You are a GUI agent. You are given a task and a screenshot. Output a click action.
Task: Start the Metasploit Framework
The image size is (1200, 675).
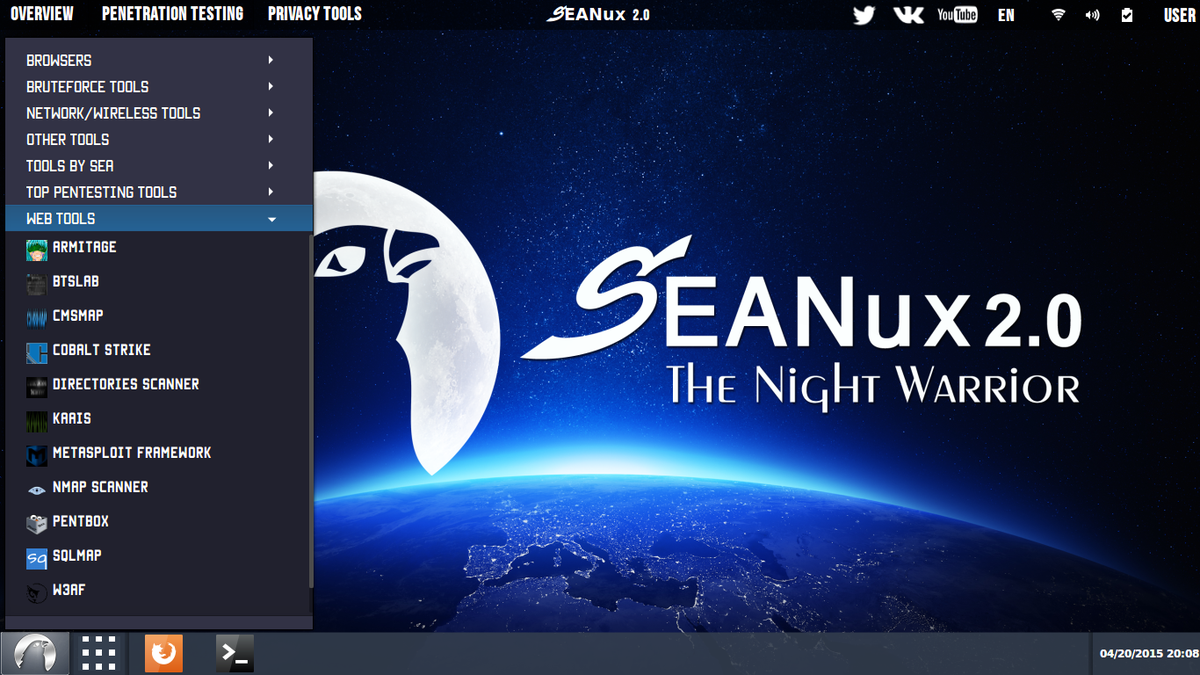131,453
